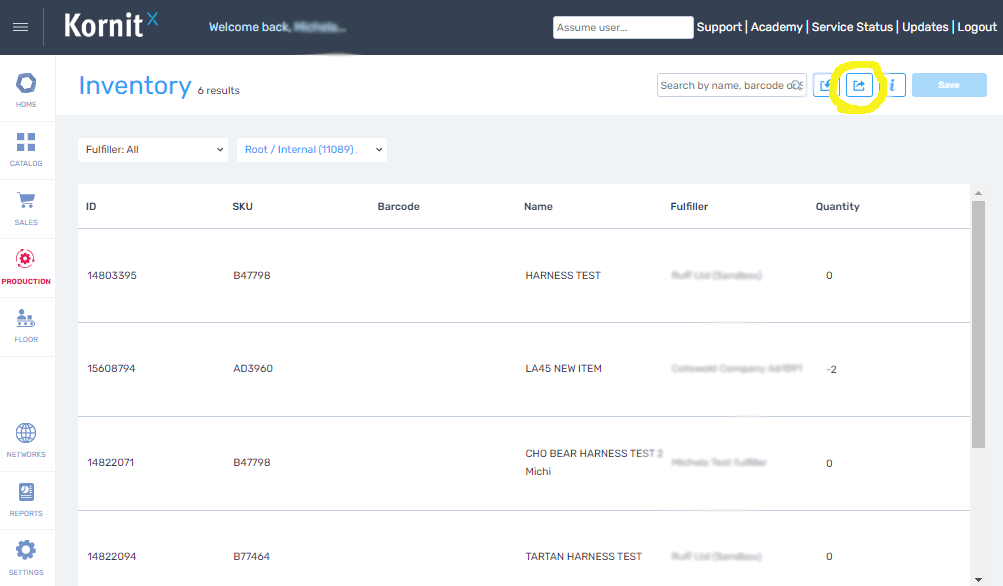Viewport: 1003px width, 586px height.
Task: Open the Floor section
Action: 26,326
